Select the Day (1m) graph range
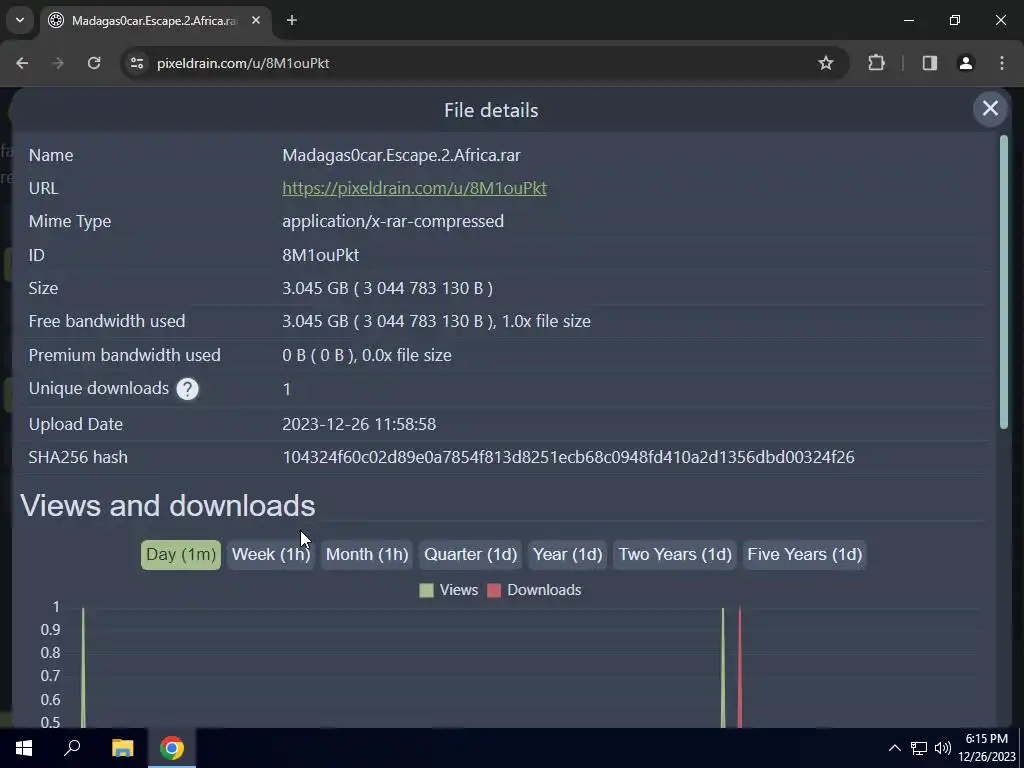The width and height of the screenshot is (1024, 768). pyautogui.click(x=181, y=554)
